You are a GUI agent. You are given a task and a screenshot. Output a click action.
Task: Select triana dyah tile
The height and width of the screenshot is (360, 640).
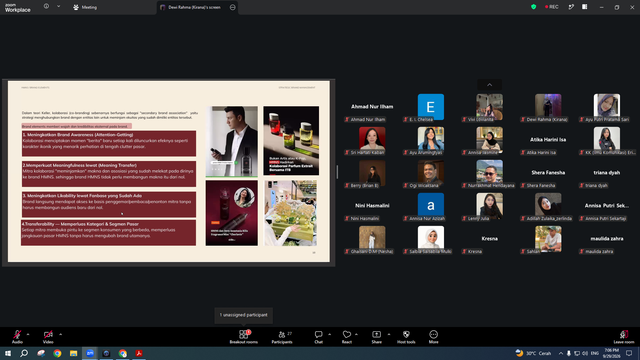(x=607, y=173)
